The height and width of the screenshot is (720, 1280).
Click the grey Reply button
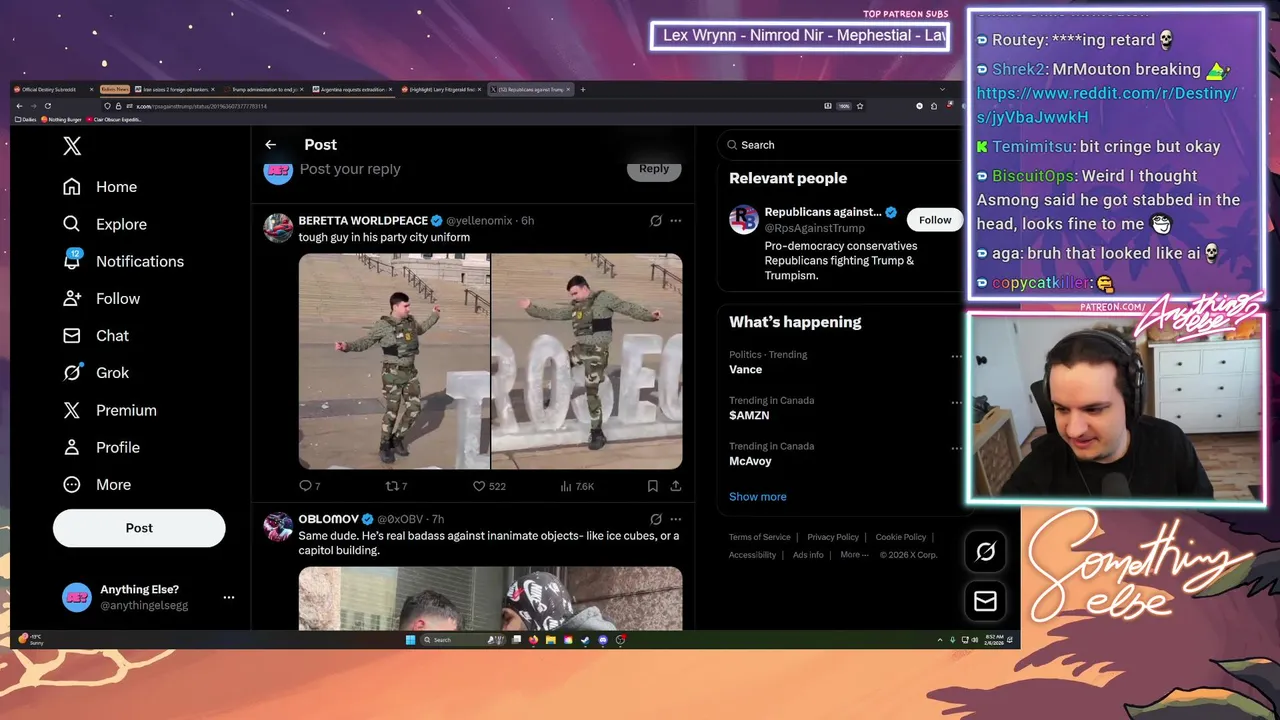[654, 169]
